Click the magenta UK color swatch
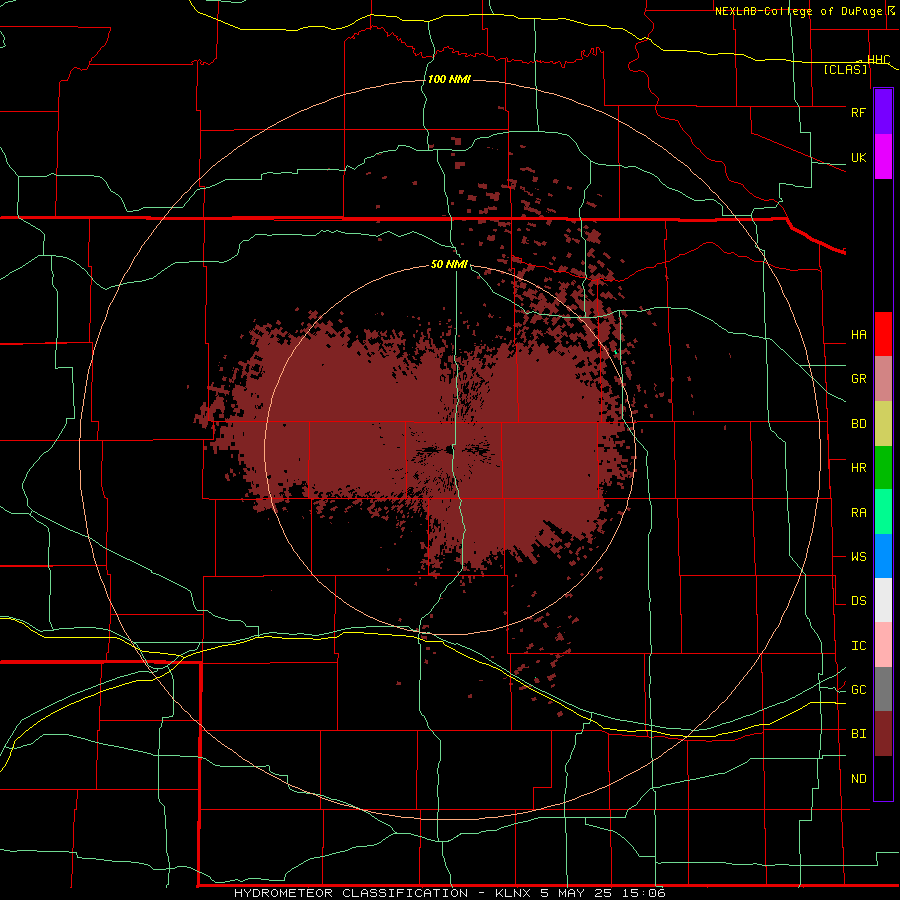The image size is (900, 900). pyautogui.click(x=883, y=157)
